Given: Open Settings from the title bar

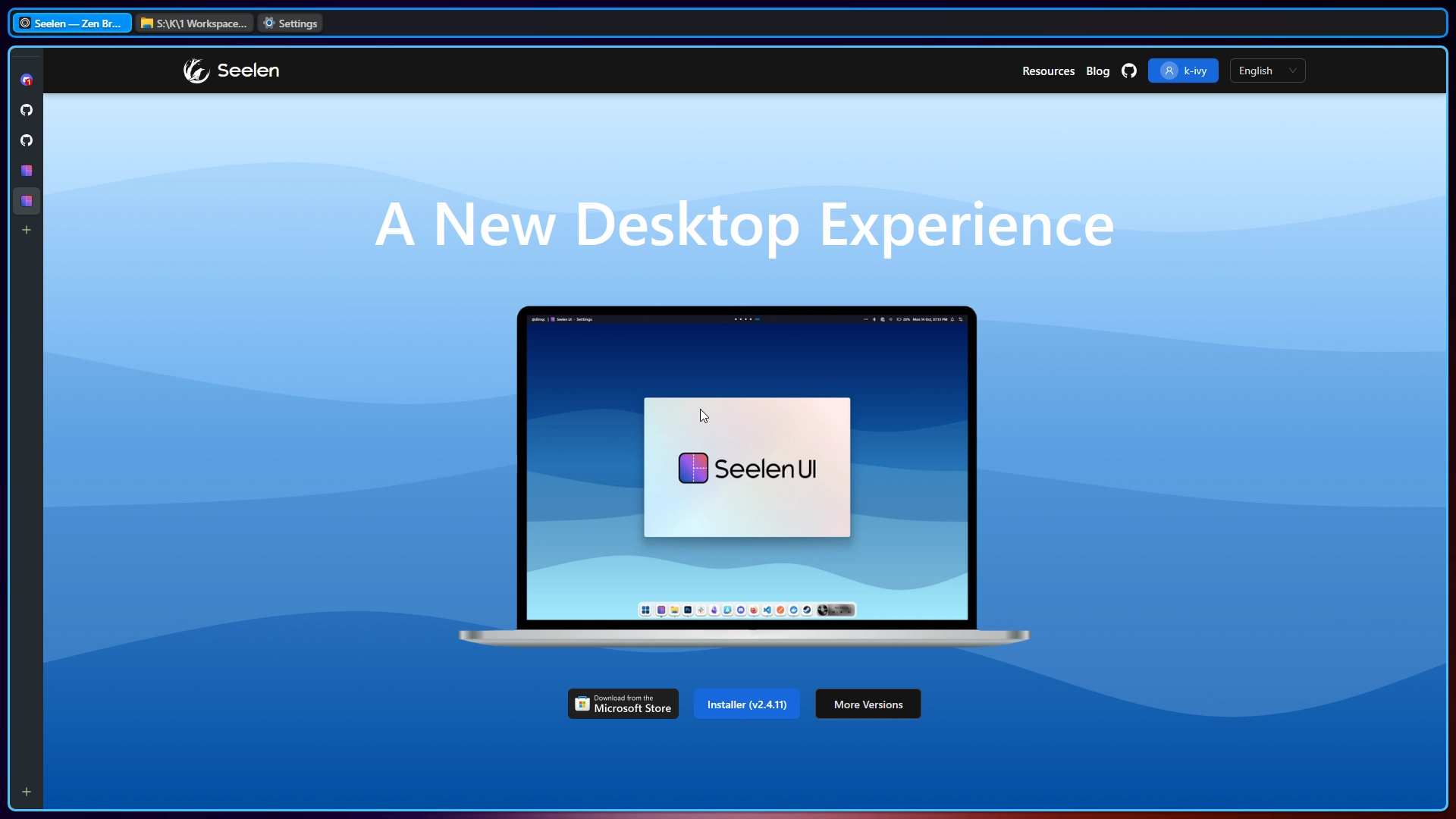Looking at the screenshot, I should click(290, 23).
